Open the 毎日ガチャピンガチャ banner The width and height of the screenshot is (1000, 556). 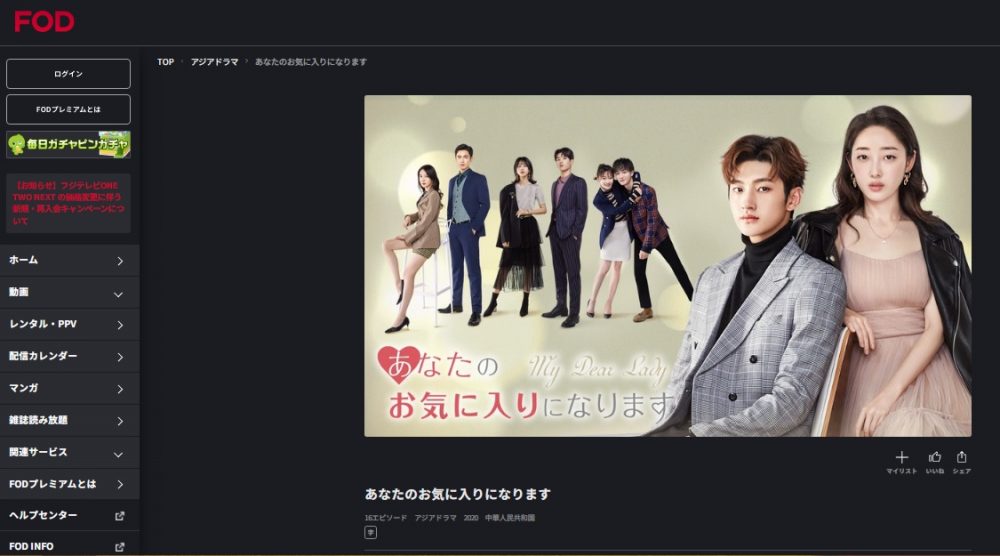point(68,144)
